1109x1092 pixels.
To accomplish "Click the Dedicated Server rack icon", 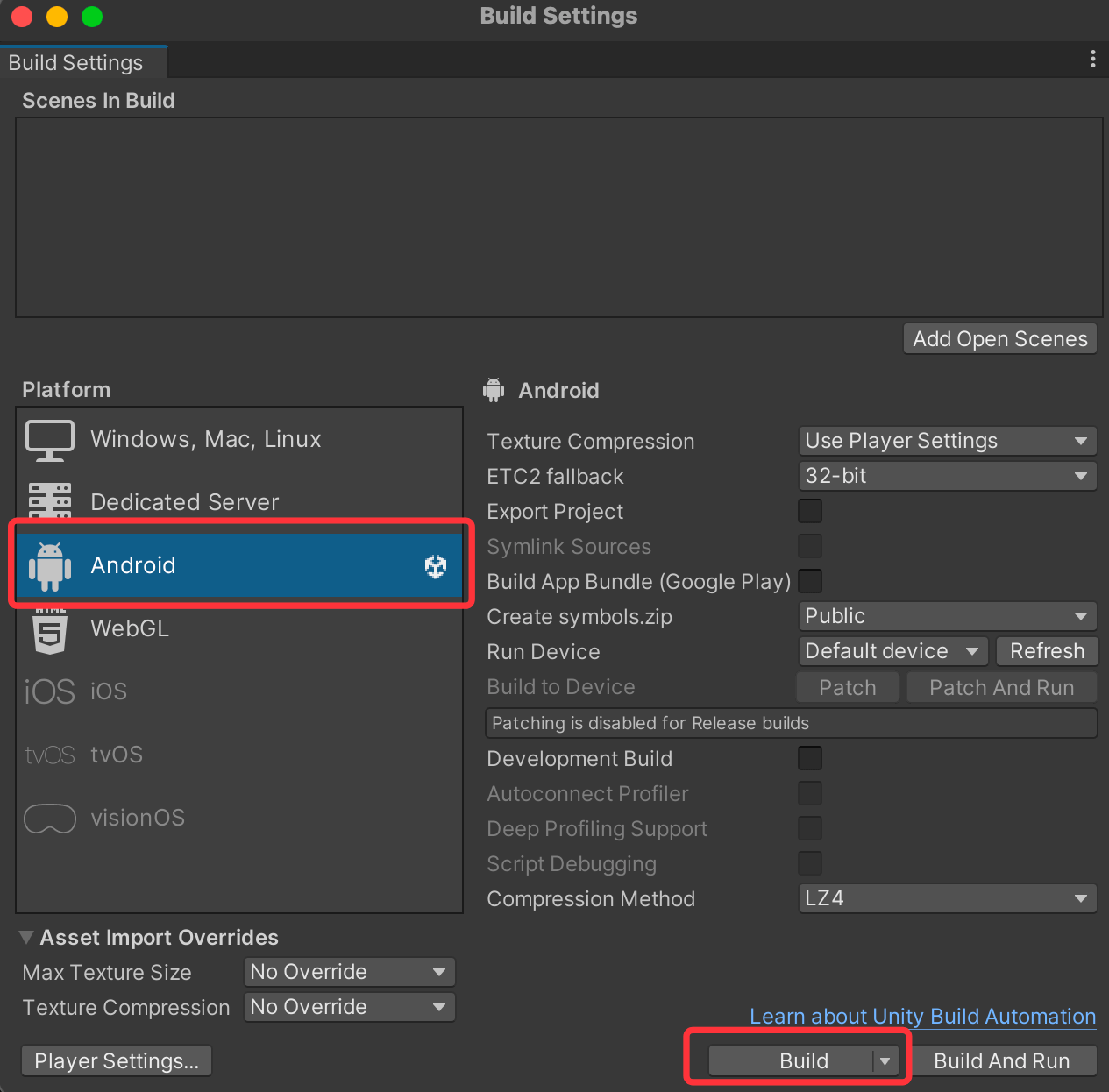I will (50, 501).
